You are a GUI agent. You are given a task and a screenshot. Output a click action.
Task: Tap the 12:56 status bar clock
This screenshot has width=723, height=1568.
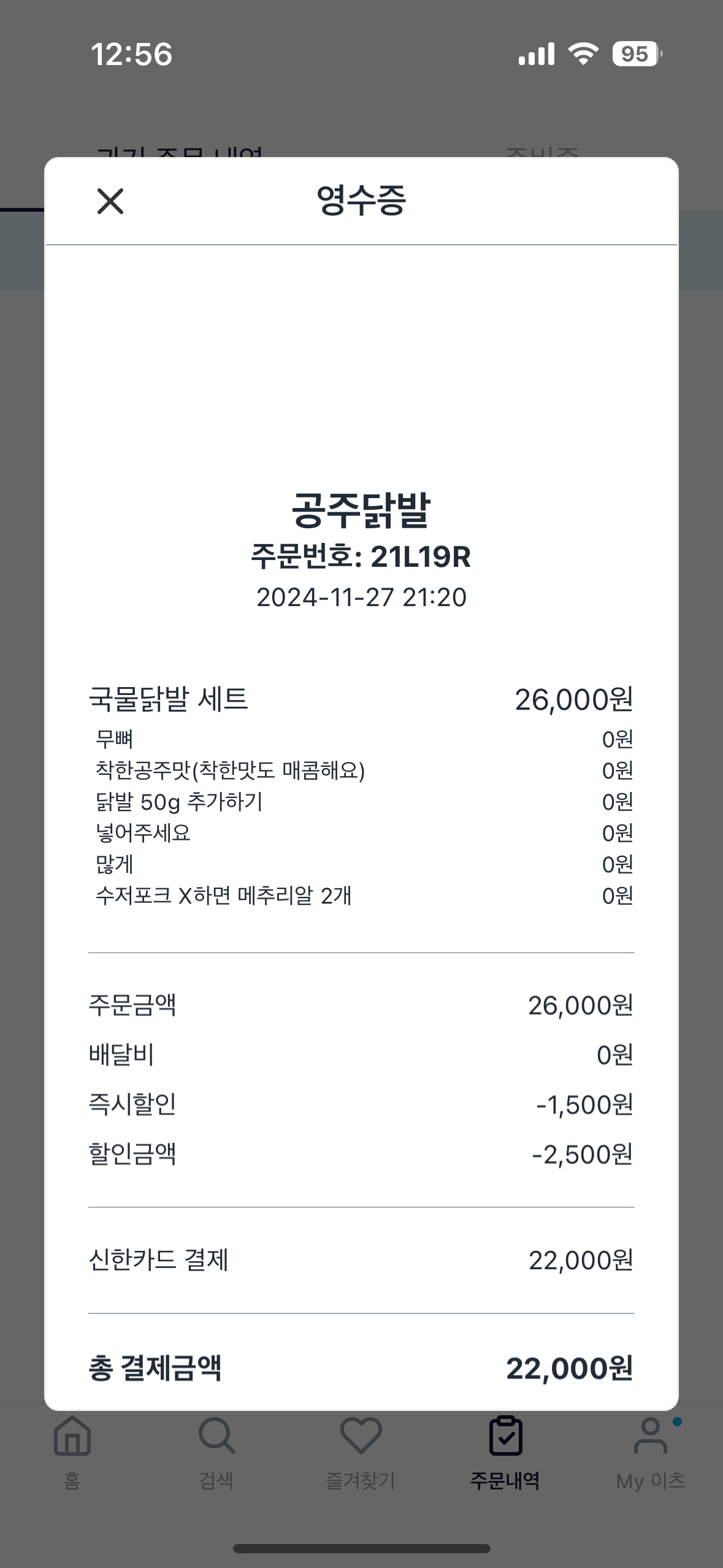point(132,54)
